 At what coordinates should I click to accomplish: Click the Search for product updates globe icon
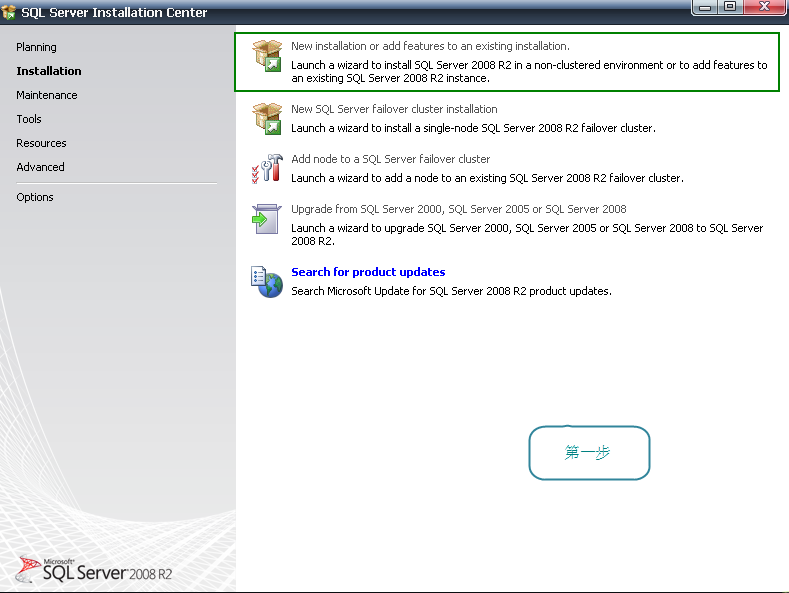[x=267, y=282]
